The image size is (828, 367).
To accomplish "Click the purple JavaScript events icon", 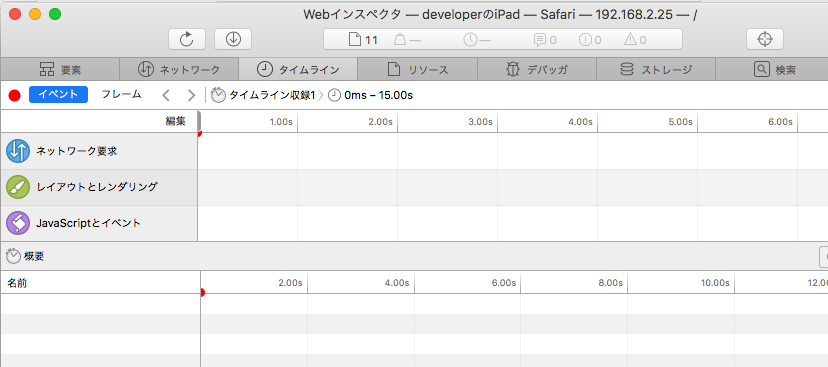I will 18,223.
